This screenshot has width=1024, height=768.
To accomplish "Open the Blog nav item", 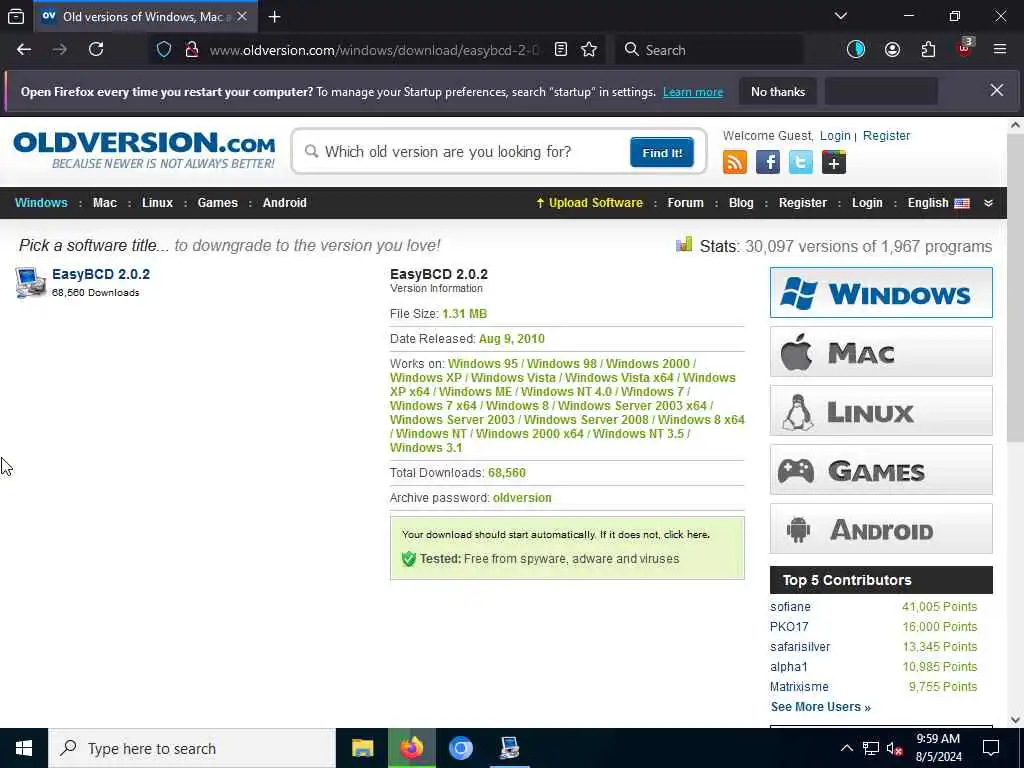I will pos(741,203).
